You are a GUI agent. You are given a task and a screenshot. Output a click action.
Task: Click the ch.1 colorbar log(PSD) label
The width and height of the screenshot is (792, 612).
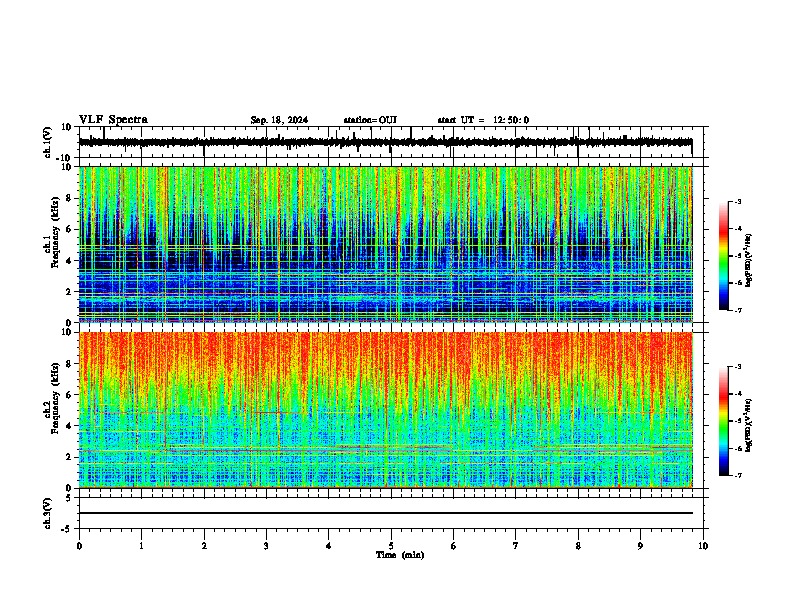748,261
